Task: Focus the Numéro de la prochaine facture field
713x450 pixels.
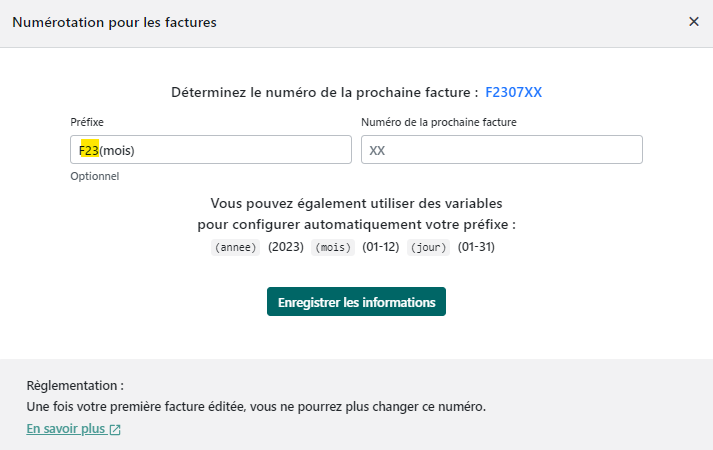Action: coord(501,150)
